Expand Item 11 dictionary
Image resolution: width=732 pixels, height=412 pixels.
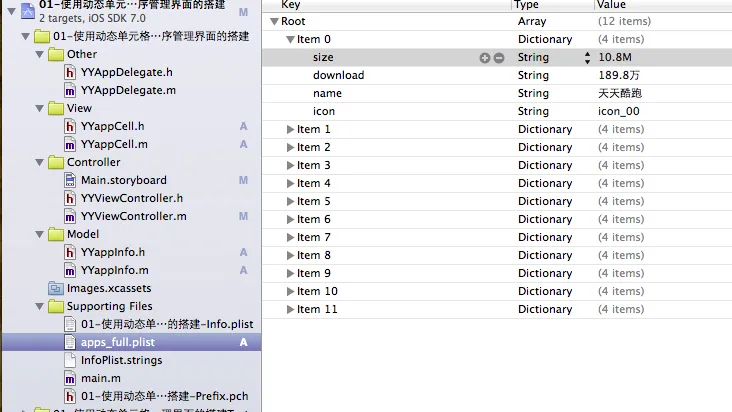pos(290,309)
